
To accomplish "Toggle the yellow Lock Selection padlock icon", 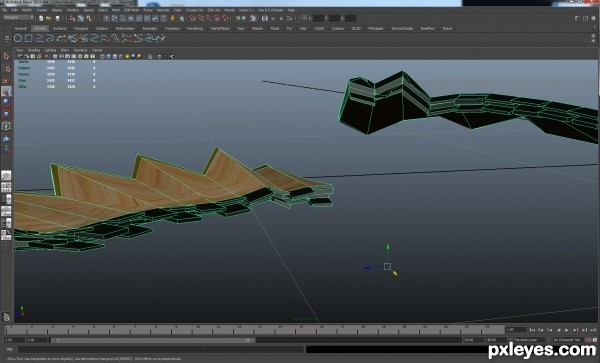I will point(173,18).
